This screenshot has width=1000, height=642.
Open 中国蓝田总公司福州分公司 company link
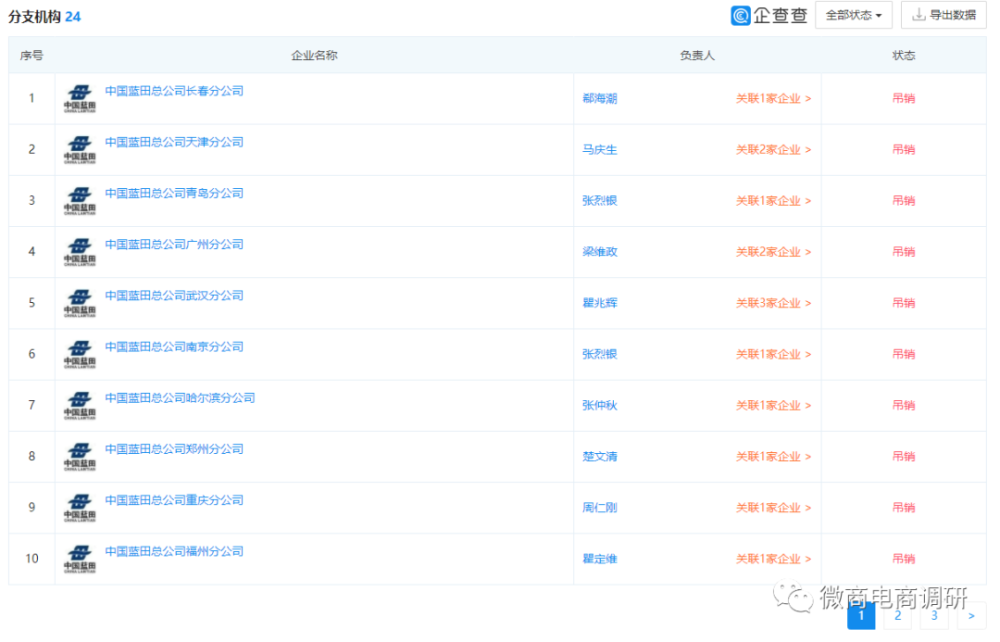coord(174,551)
